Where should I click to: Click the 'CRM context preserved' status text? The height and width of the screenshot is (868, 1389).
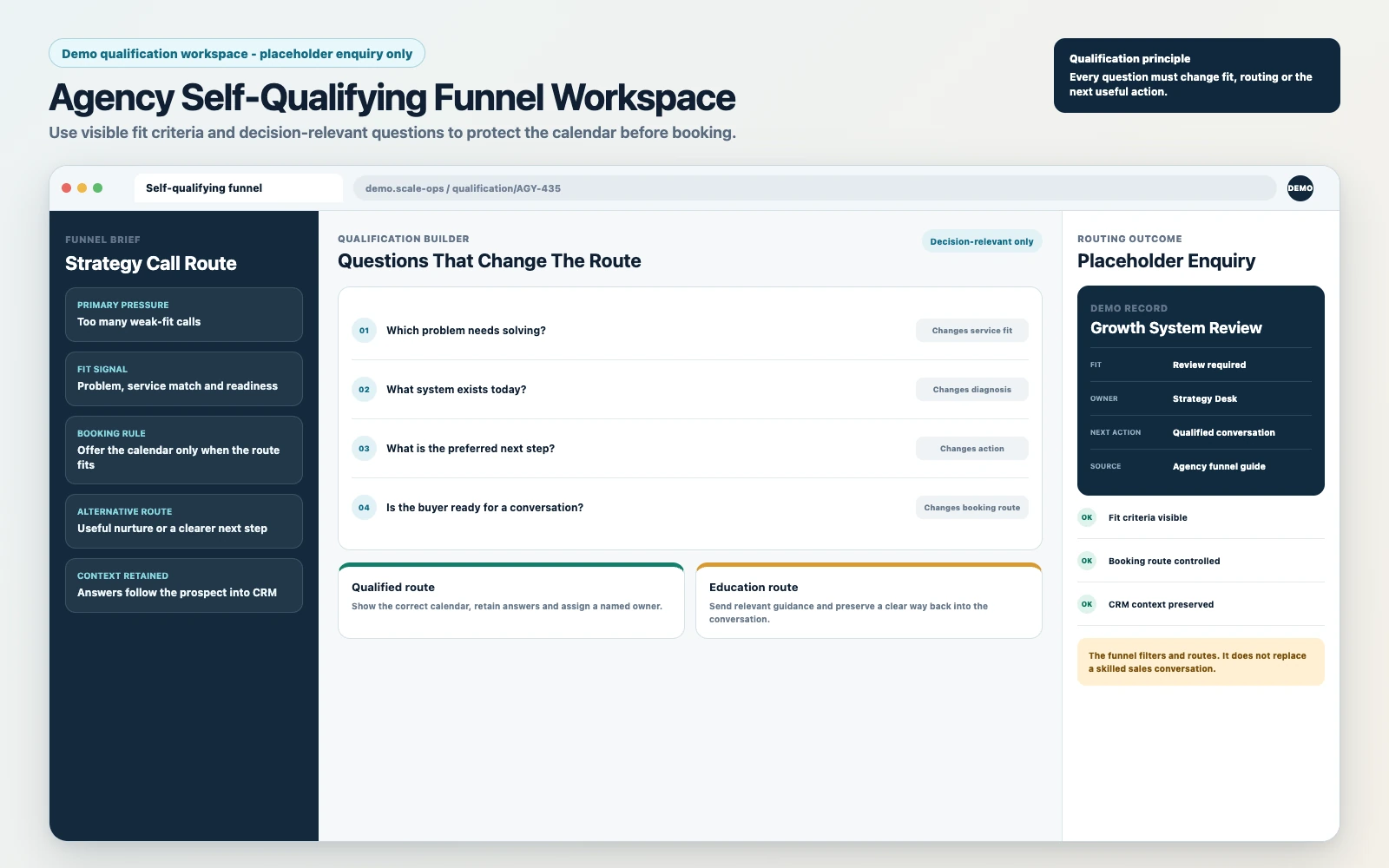(1162, 604)
